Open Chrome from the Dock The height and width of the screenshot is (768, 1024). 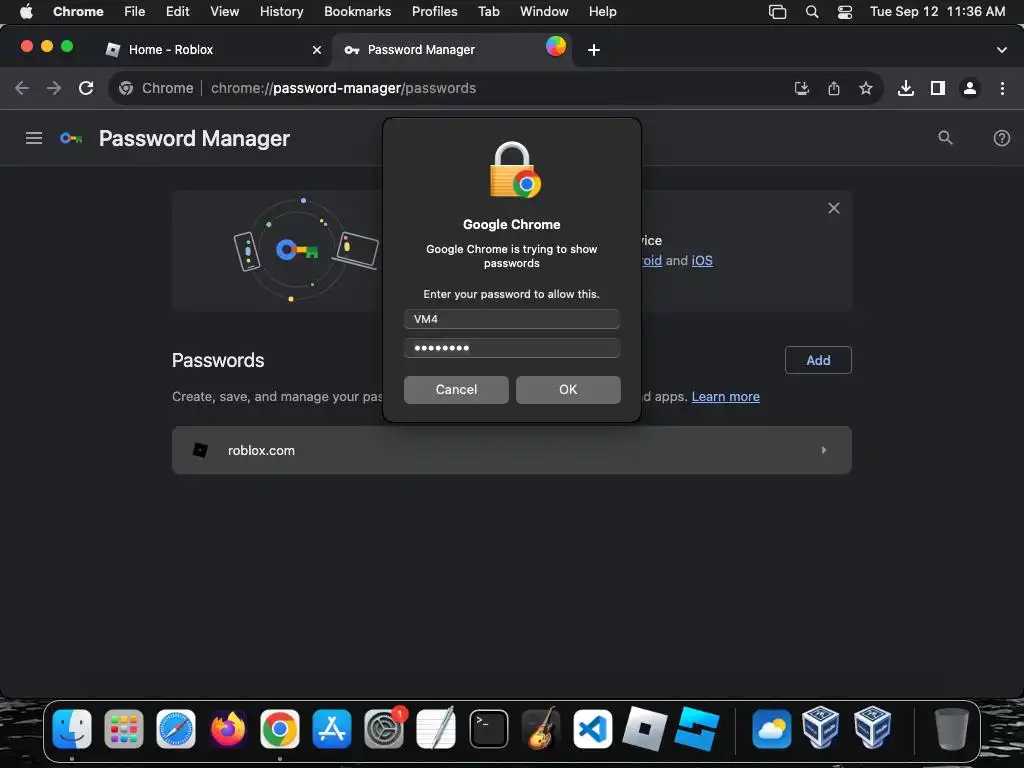click(x=280, y=728)
